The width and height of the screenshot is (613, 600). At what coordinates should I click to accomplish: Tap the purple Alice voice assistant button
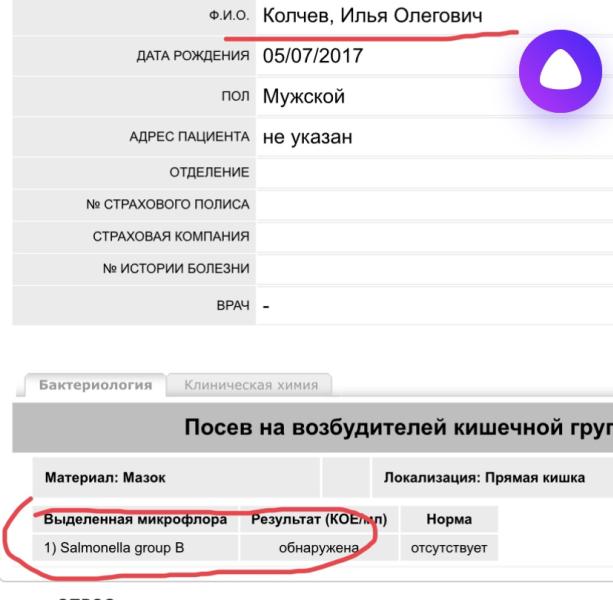pyautogui.click(x=560, y=72)
